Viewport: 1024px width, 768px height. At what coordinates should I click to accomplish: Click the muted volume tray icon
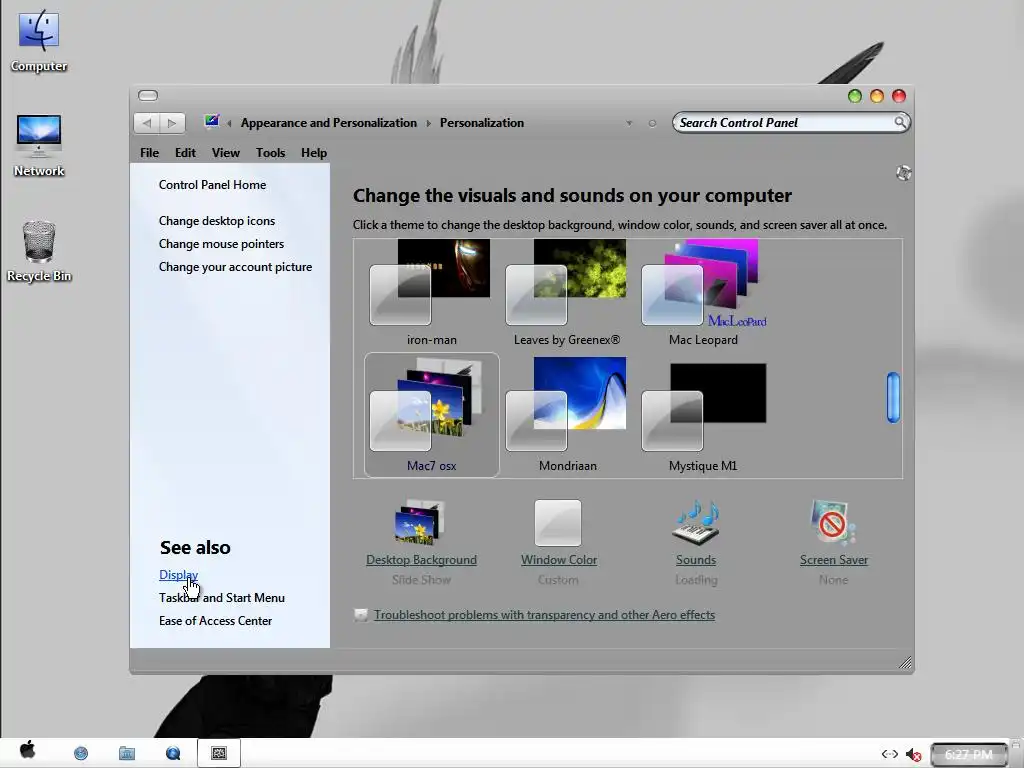point(913,754)
